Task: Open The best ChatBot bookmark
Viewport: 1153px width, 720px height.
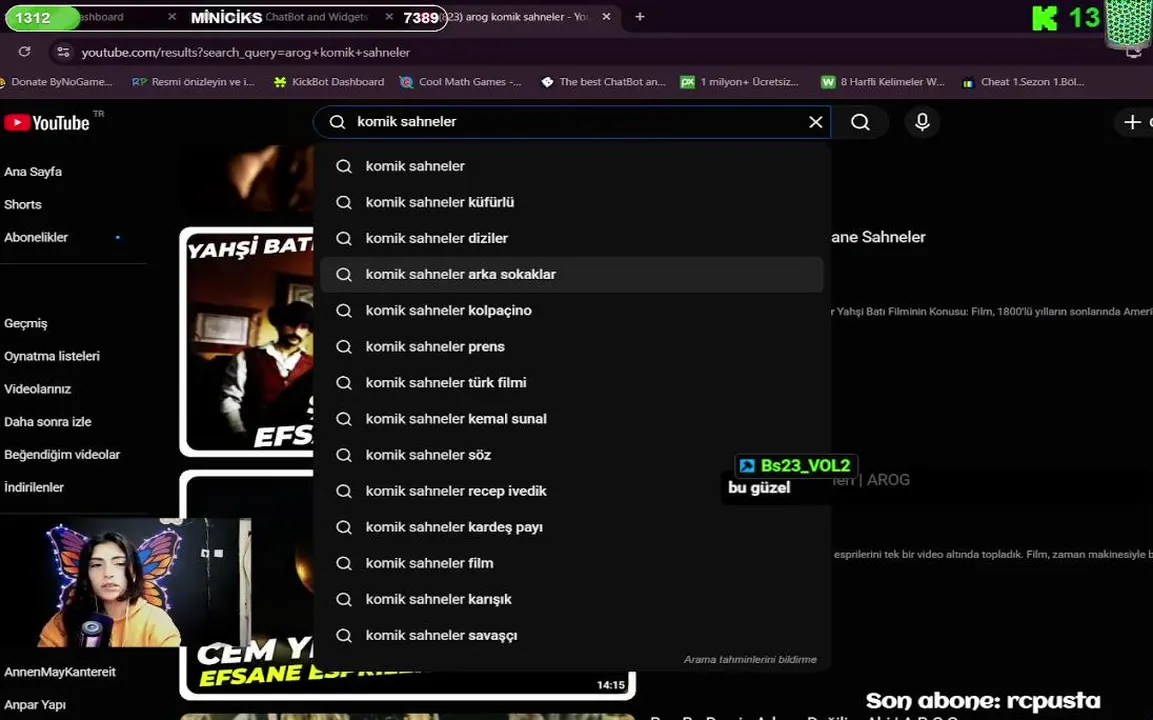Action: pos(603,82)
